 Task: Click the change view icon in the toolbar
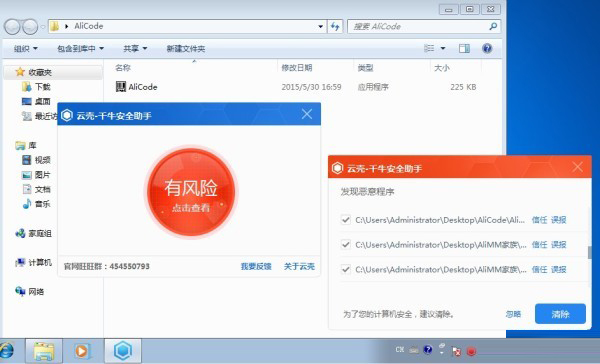point(429,48)
